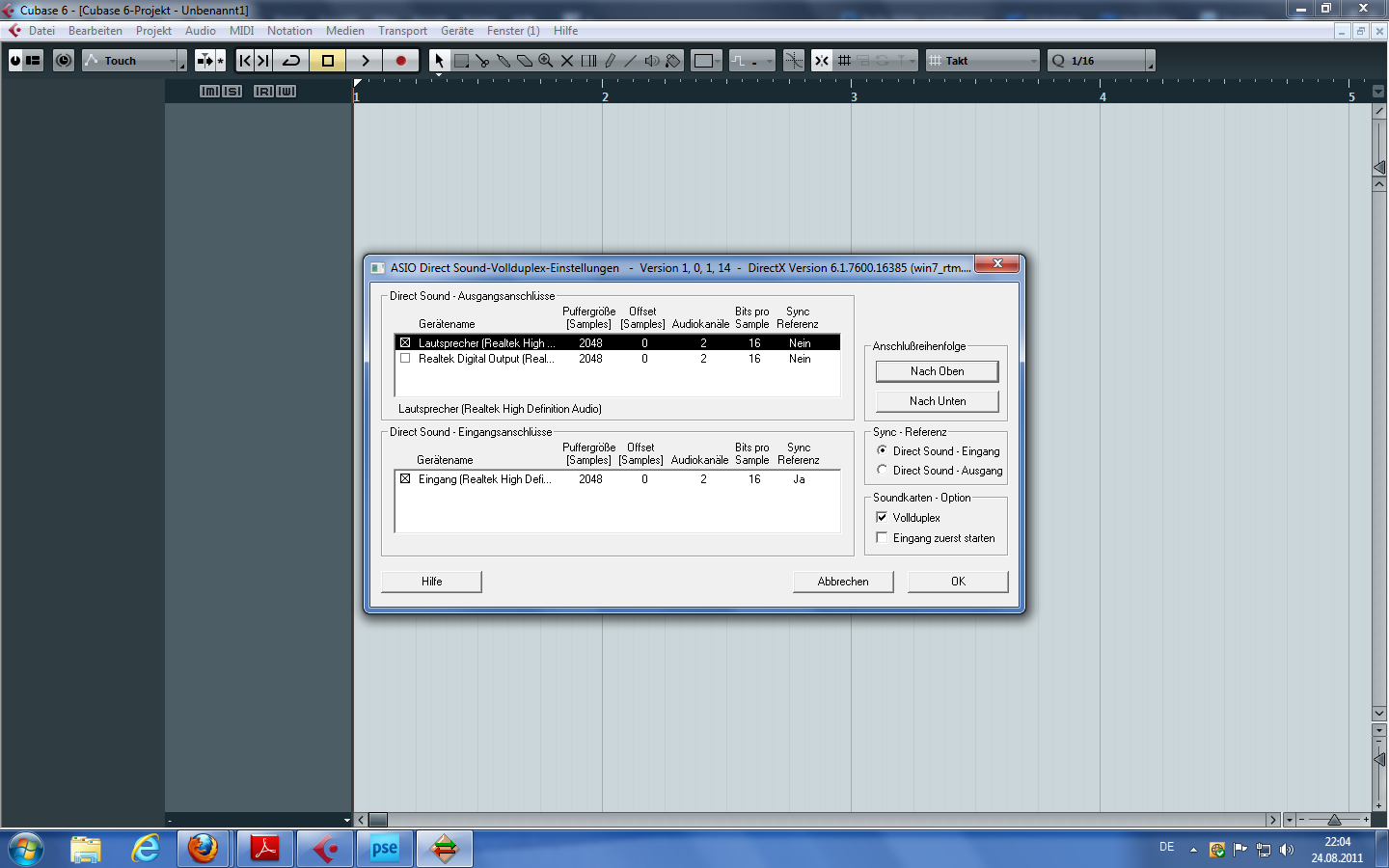This screenshot has width=1389, height=868.
Task: Select the Line tool
Action: [x=631, y=61]
